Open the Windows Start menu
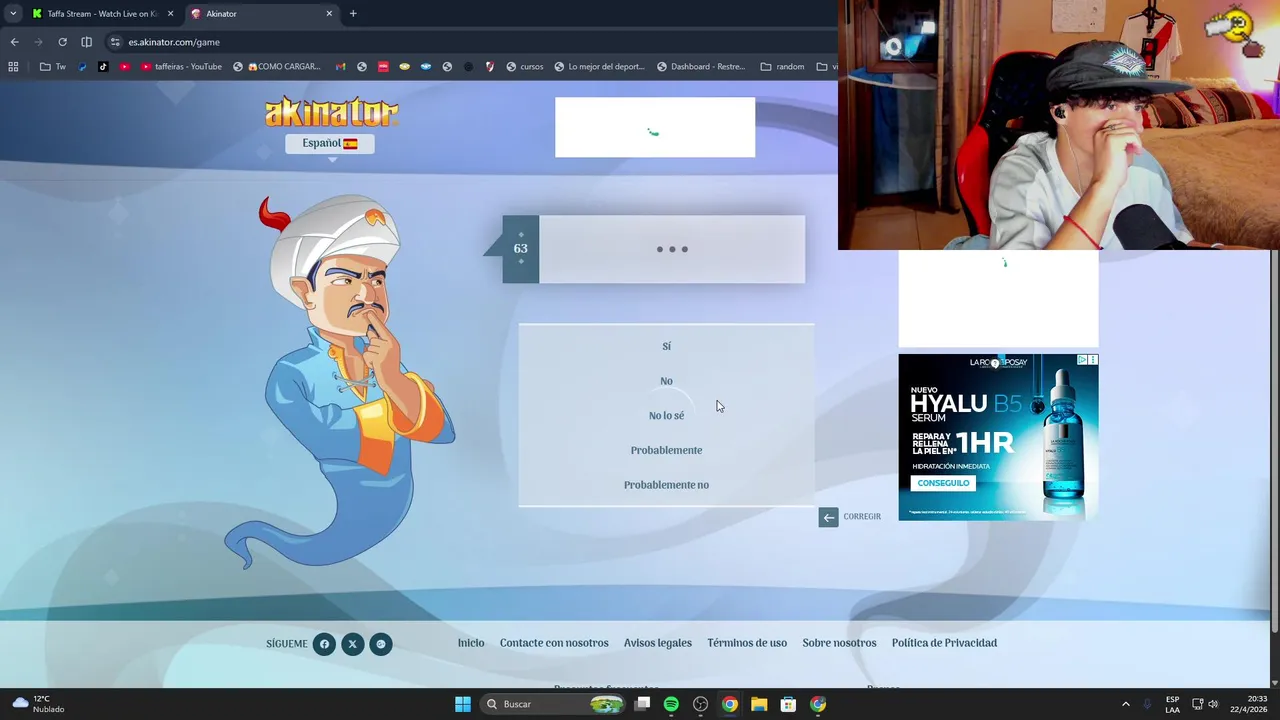1280x720 pixels. pyautogui.click(x=462, y=704)
